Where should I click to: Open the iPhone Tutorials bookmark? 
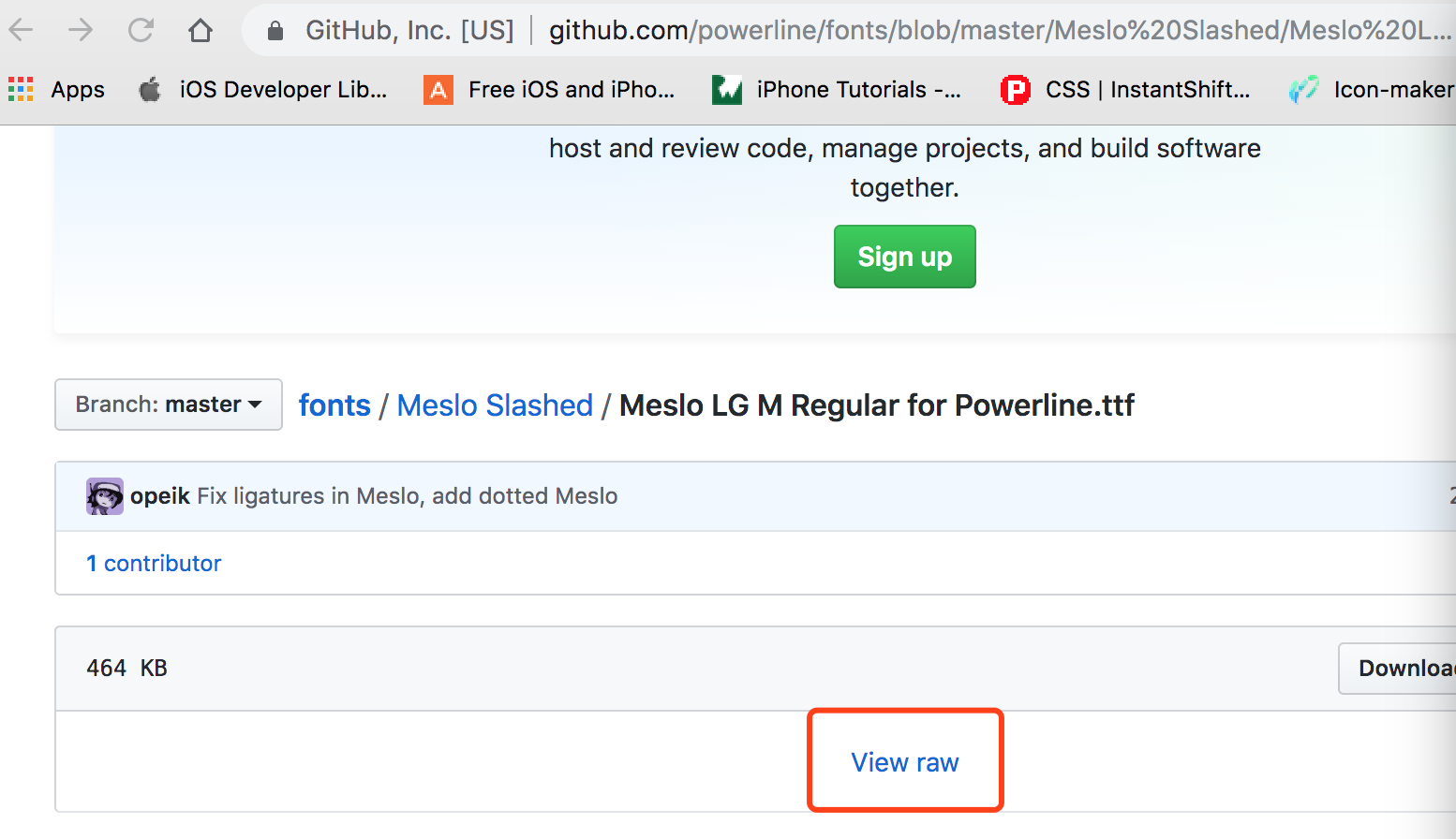tap(837, 90)
